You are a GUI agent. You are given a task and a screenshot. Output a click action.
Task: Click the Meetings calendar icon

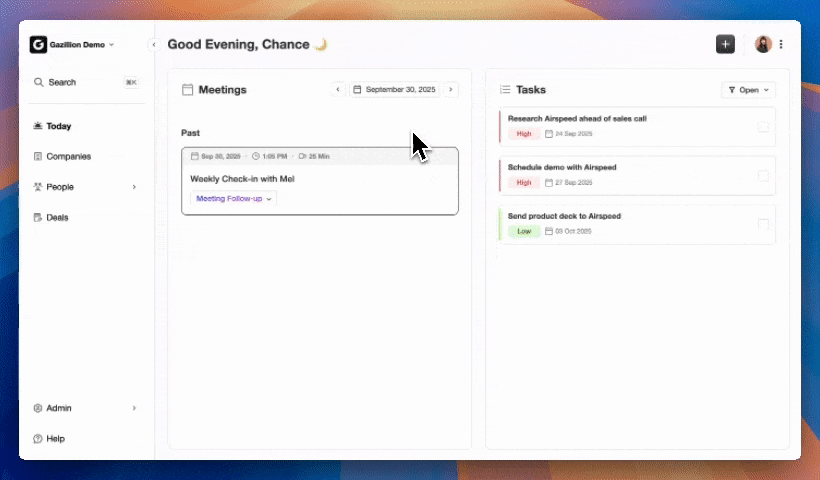pyautogui.click(x=187, y=89)
